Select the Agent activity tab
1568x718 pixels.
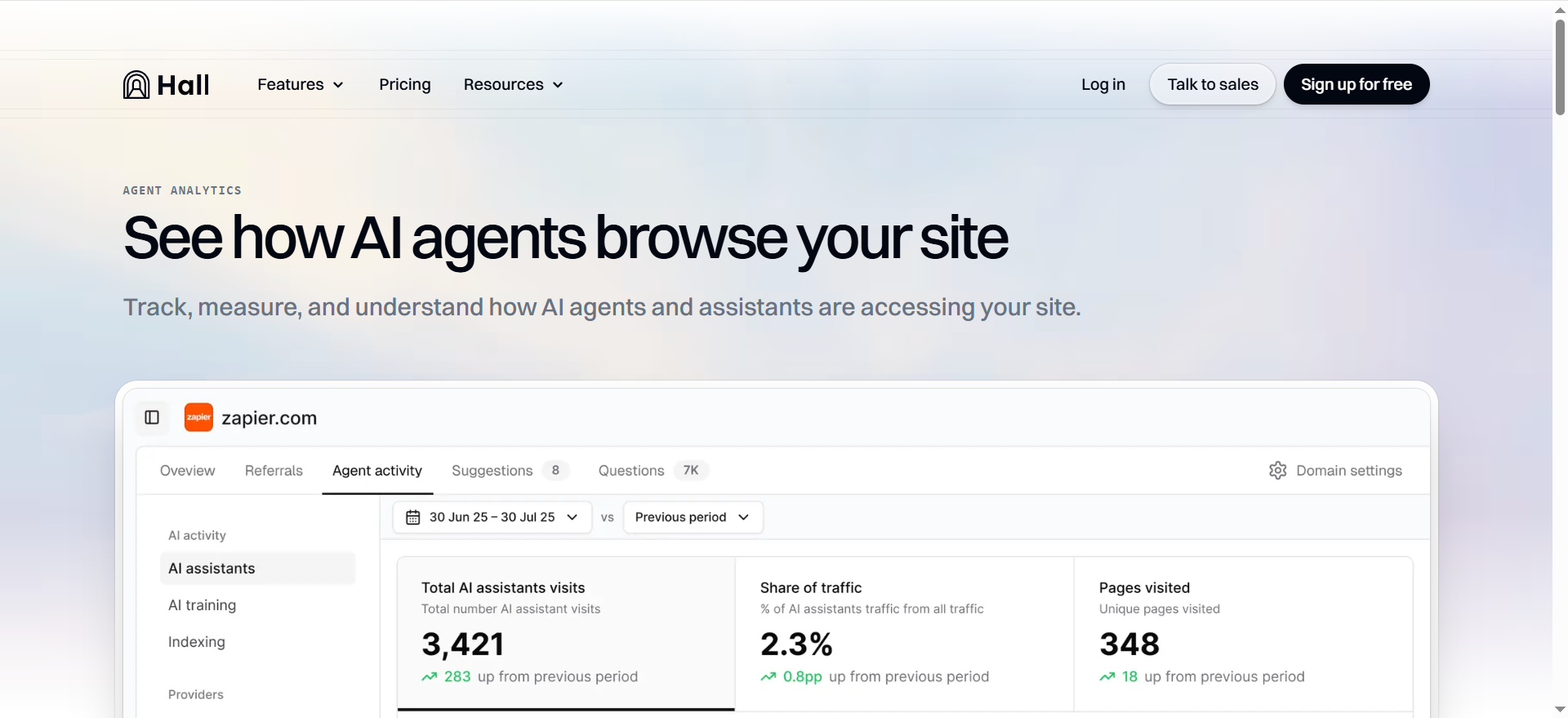coord(377,470)
